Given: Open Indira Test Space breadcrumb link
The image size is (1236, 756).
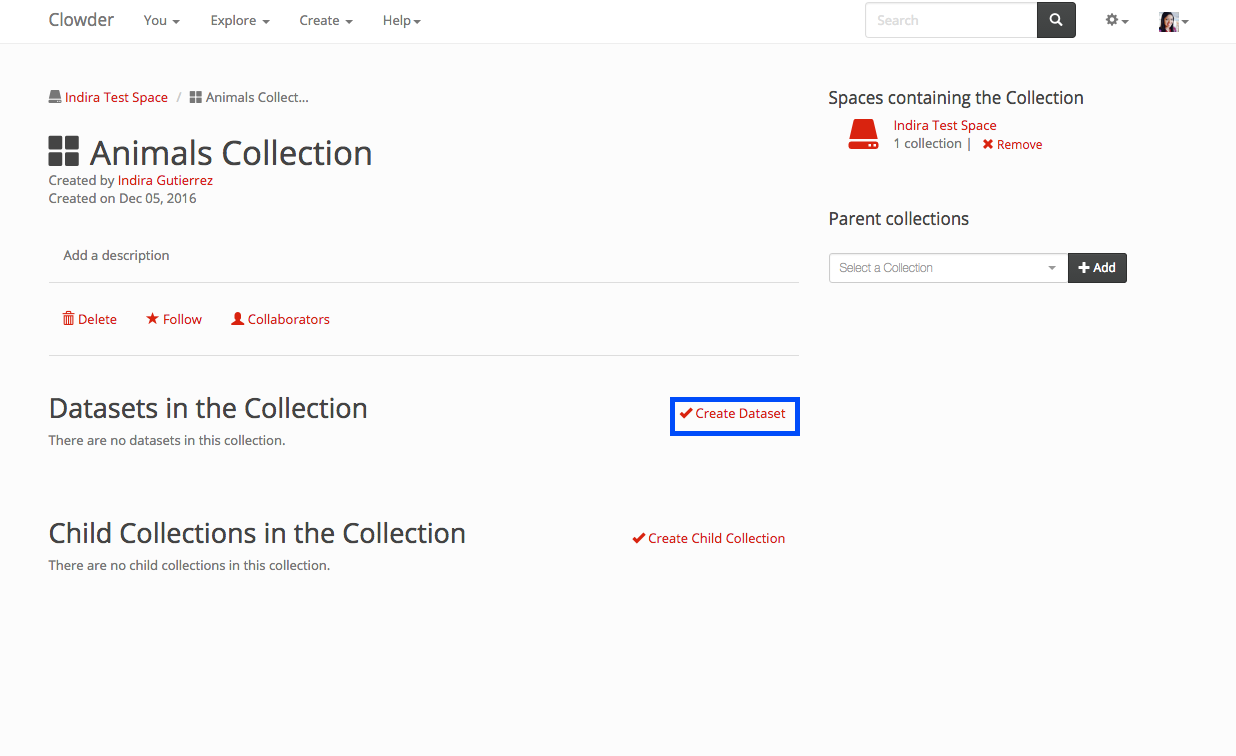Looking at the screenshot, I should [116, 98].
